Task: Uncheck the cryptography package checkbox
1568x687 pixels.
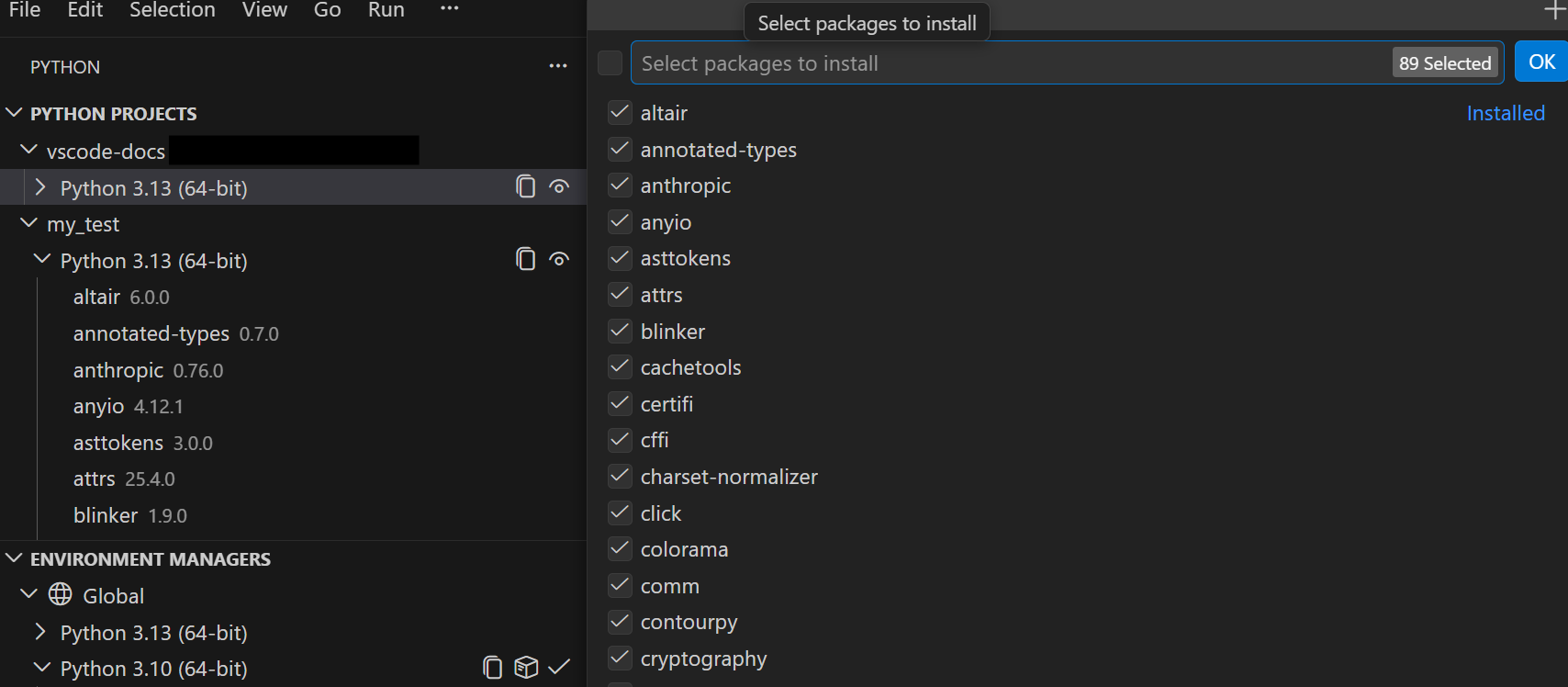Action: [x=621, y=659]
